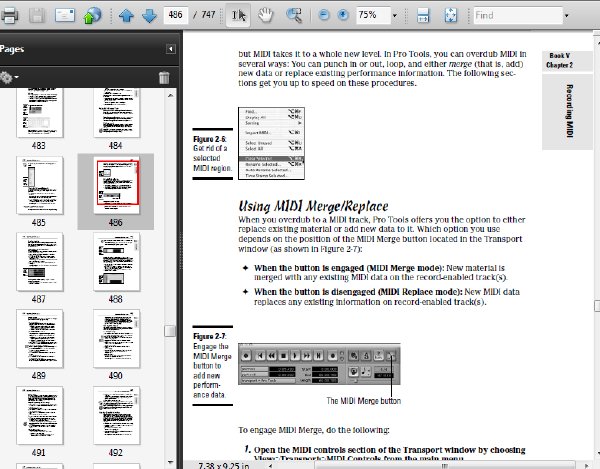This screenshot has height=469, width=600.
Task: Open the 75% zoom level dropdown
Action: (395, 16)
